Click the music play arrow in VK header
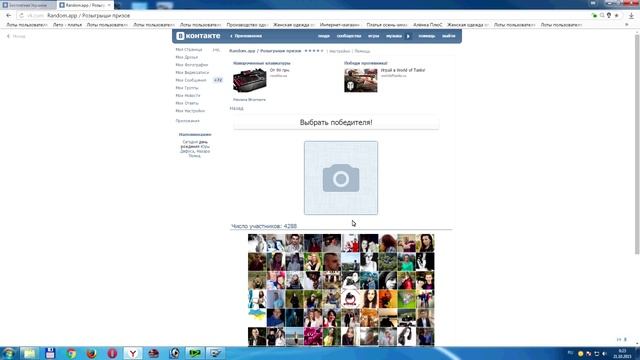The image size is (640, 360). tap(408, 36)
